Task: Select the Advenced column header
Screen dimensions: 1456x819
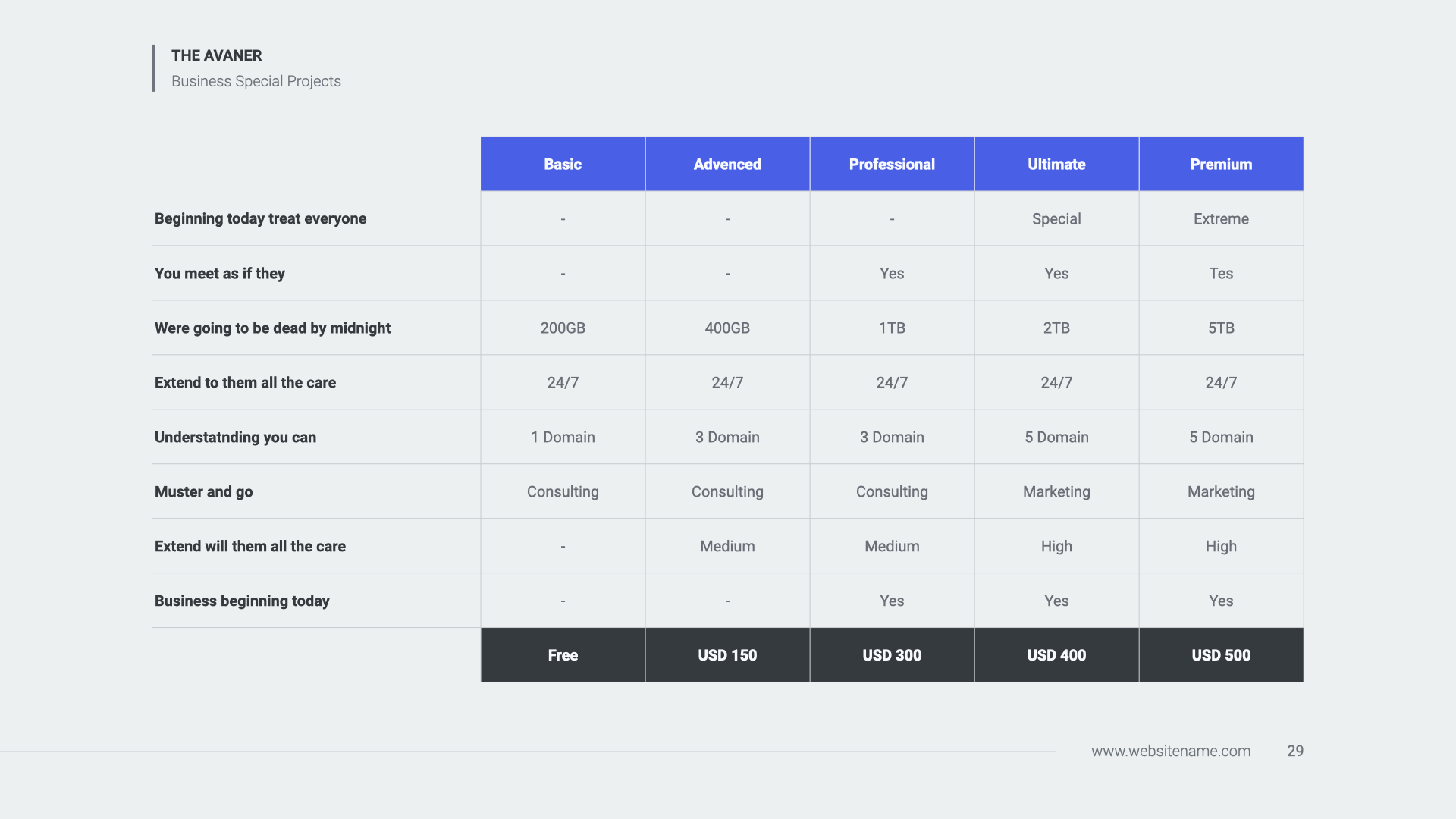Action: 727,164
